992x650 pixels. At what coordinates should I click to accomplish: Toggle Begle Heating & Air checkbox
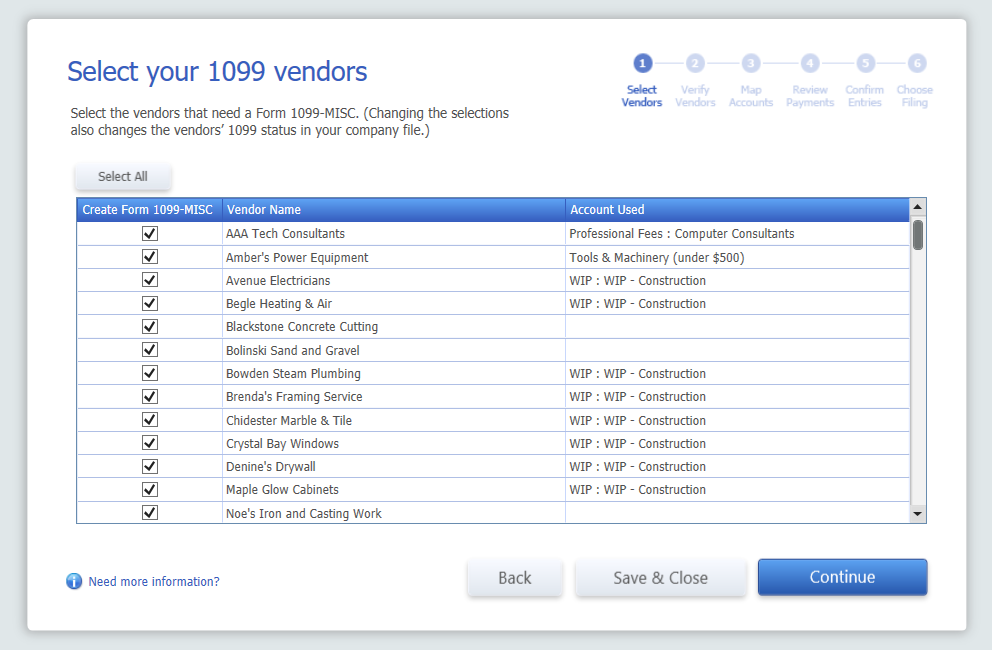point(150,303)
